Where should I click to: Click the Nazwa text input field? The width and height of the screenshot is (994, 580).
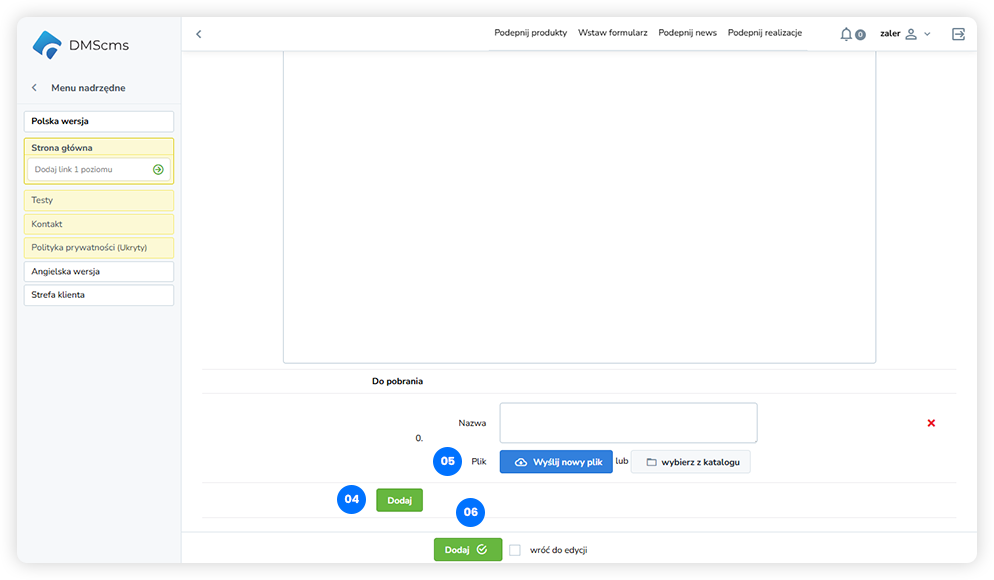[628, 423]
